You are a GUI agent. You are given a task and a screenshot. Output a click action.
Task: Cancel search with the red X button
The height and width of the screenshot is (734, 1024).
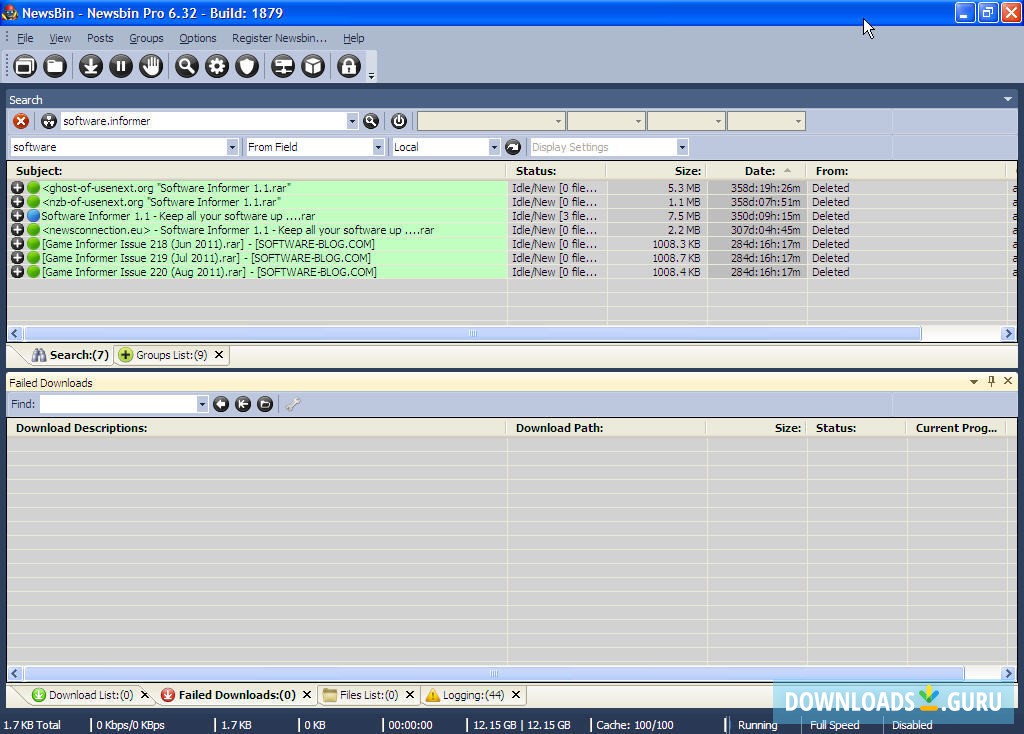pos(19,121)
